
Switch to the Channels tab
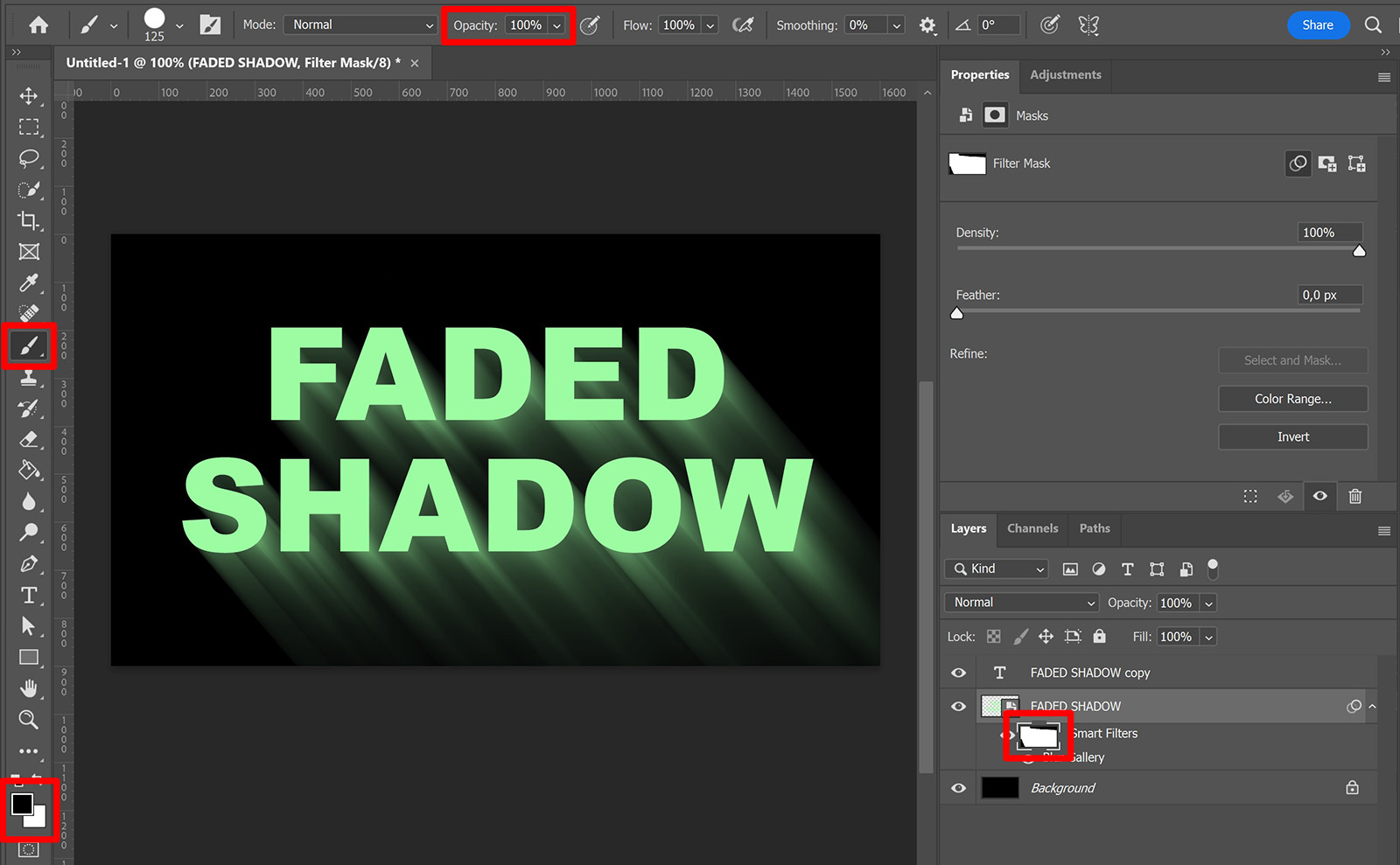tap(1032, 528)
